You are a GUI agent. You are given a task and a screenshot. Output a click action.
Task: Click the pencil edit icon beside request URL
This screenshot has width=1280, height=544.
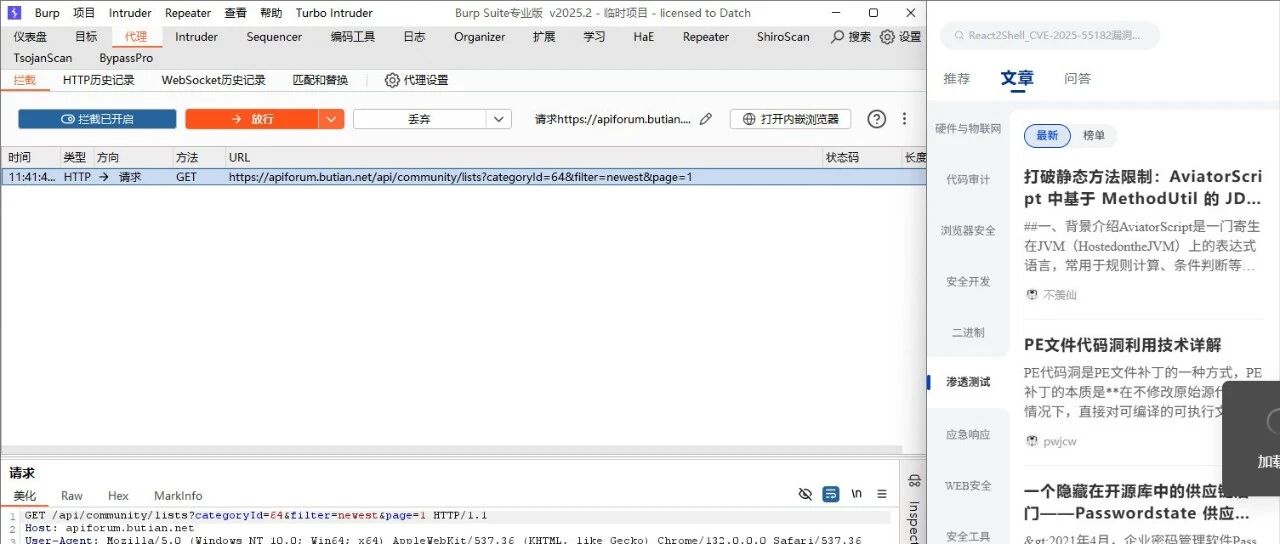706,119
